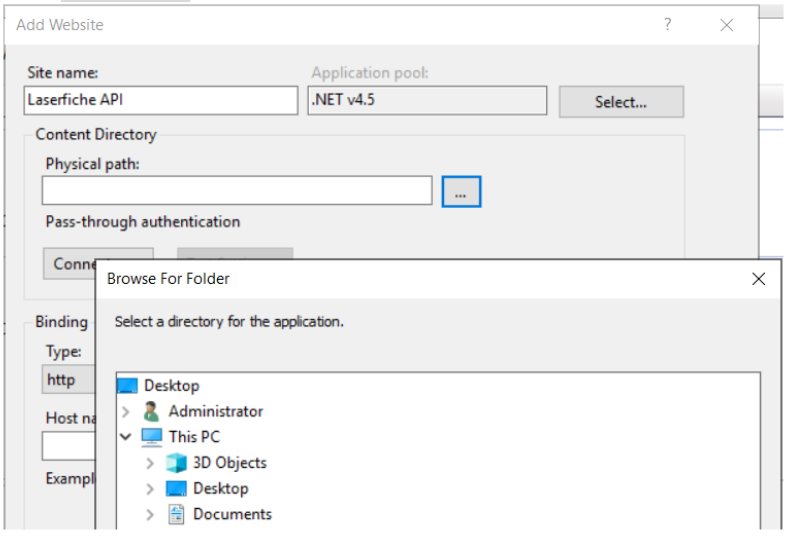The height and width of the screenshot is (540, 786).
Task: Click the blue Desktop root icon
Action: pyautogui.click(x=127, y=386)
